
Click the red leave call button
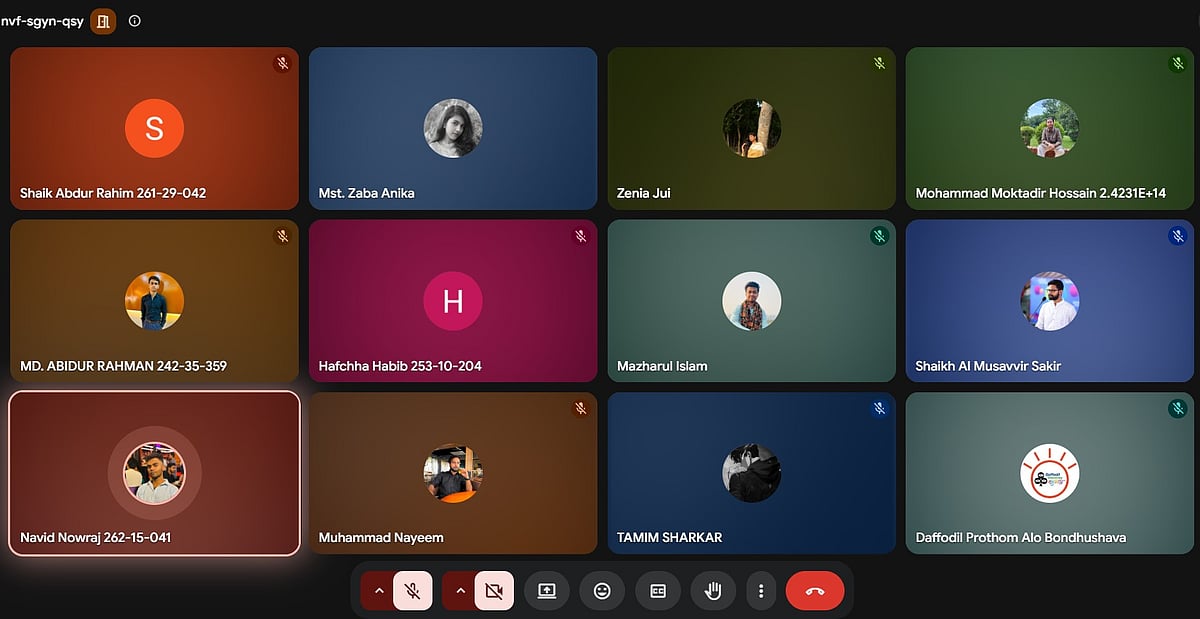[815, 590]
